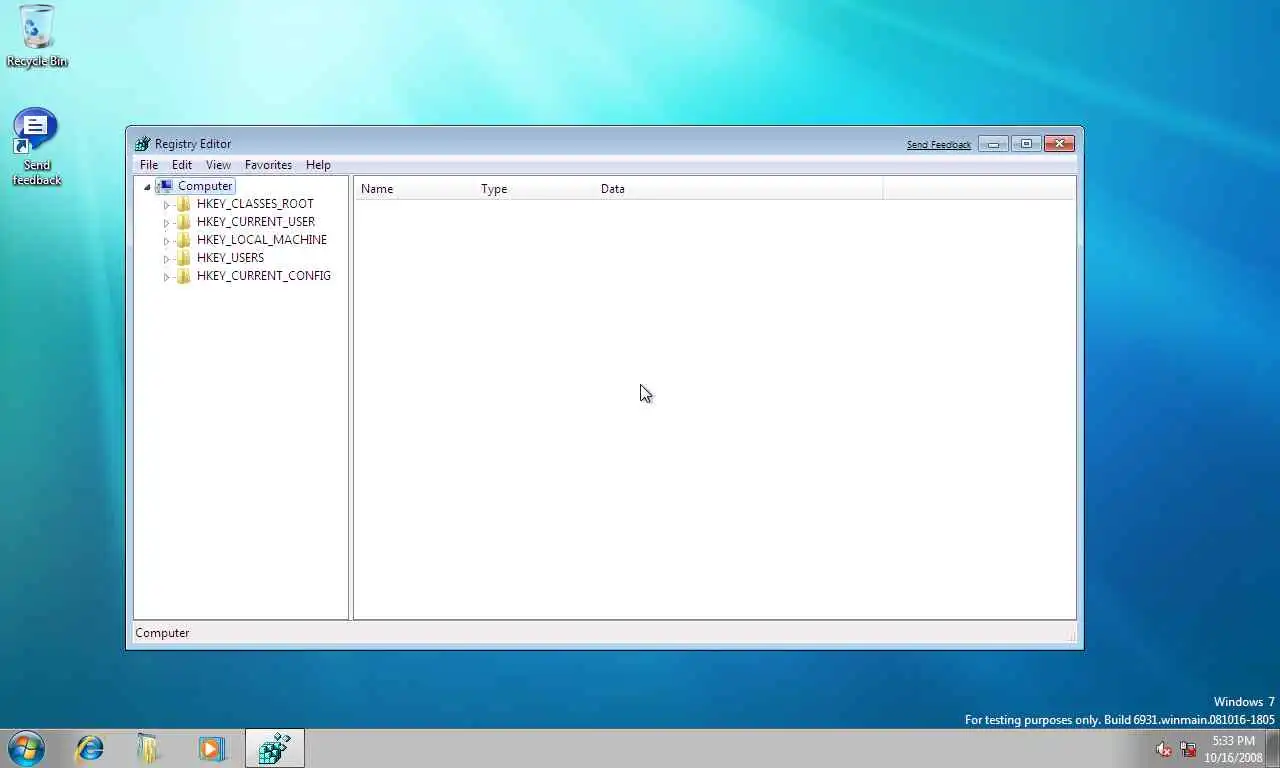Screen dimensions: 1280x768
Task: Open the Edit menu
Action: point(181,165)
